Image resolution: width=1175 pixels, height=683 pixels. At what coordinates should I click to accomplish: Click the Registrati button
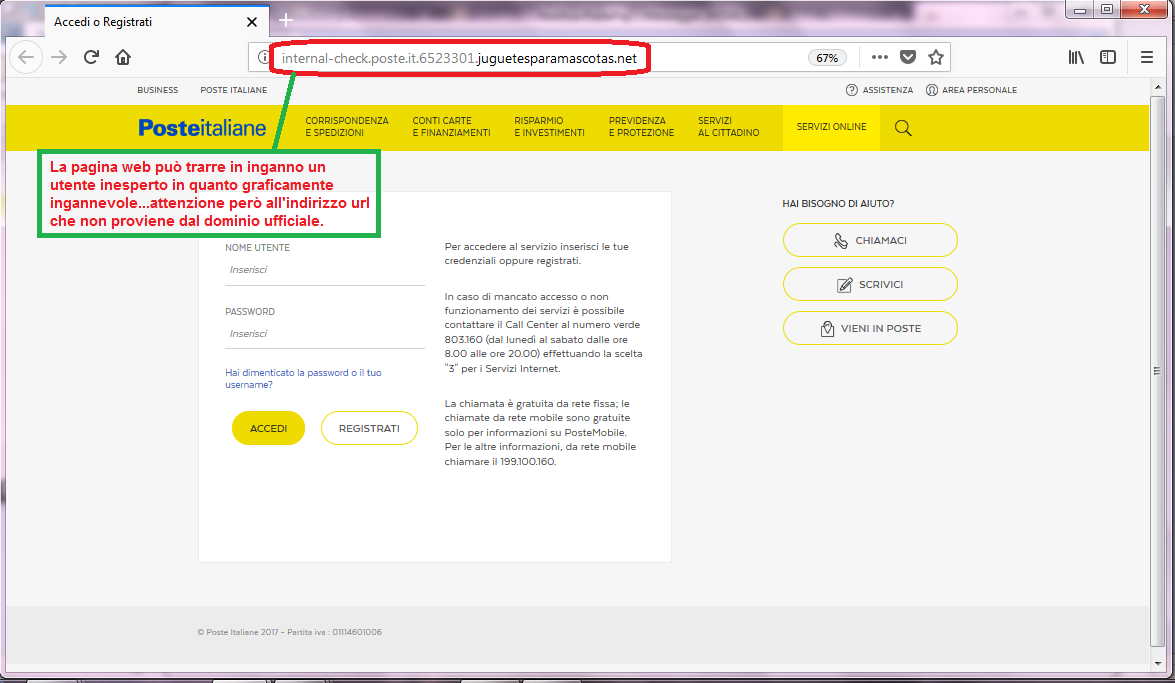[x=369, y=428]
